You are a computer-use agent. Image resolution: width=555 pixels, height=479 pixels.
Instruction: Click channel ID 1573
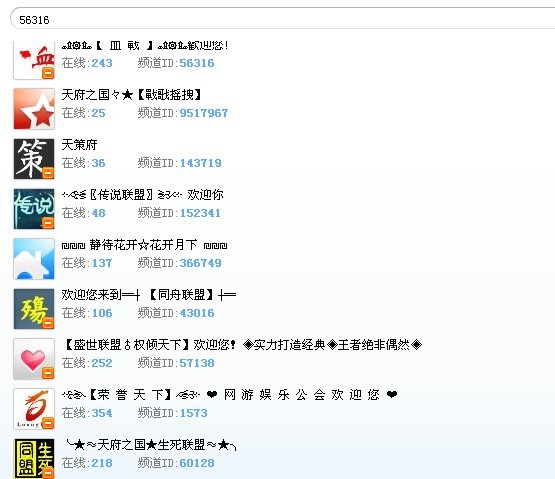pos(193,413)
